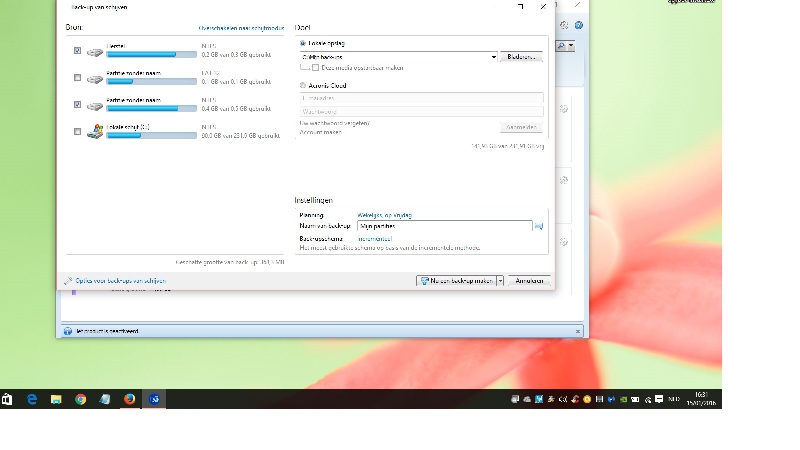The width and height of the screenshot is (800, 450).
Task: Click the icon right of backup name field
Action: click(539, 227)
